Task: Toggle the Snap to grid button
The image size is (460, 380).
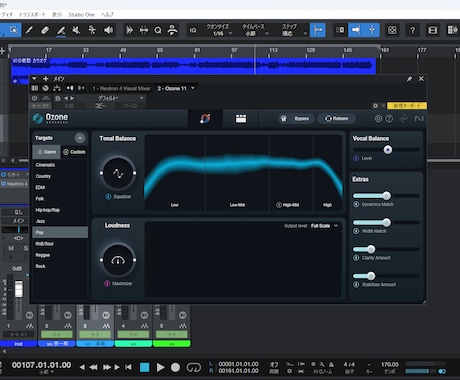Action: click(x=318, y=30)
